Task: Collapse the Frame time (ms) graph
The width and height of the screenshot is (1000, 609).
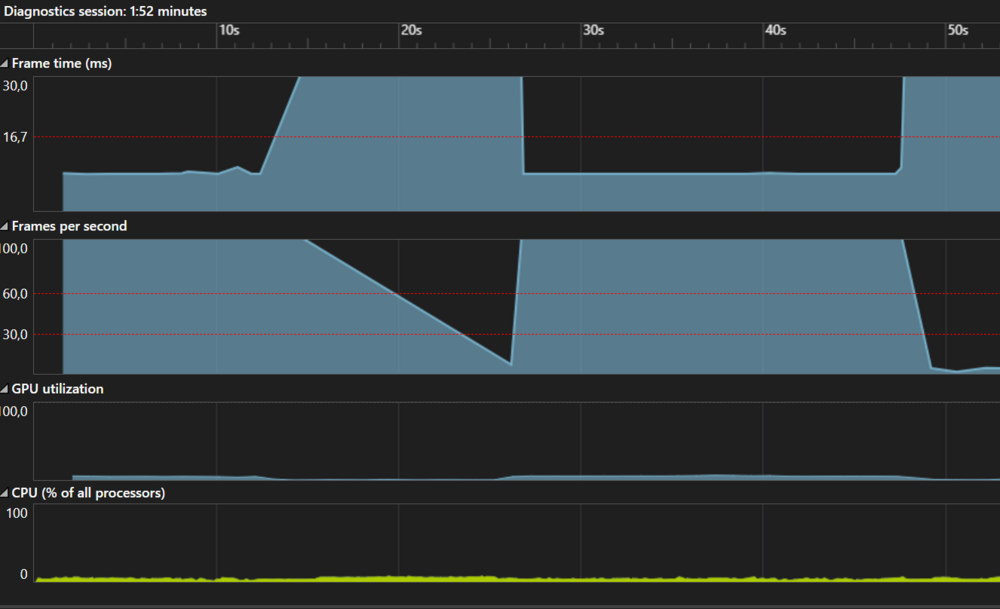Action: [x=4, y=63]
